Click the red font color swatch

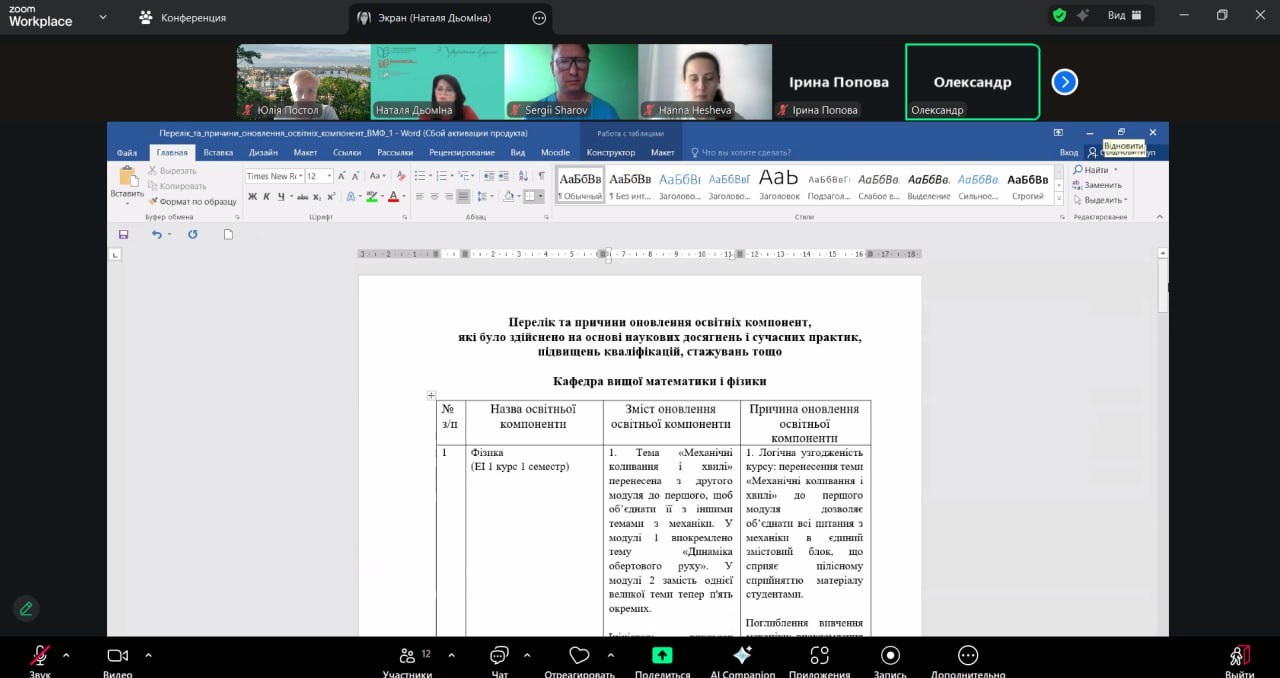click(x=393, y=197)
